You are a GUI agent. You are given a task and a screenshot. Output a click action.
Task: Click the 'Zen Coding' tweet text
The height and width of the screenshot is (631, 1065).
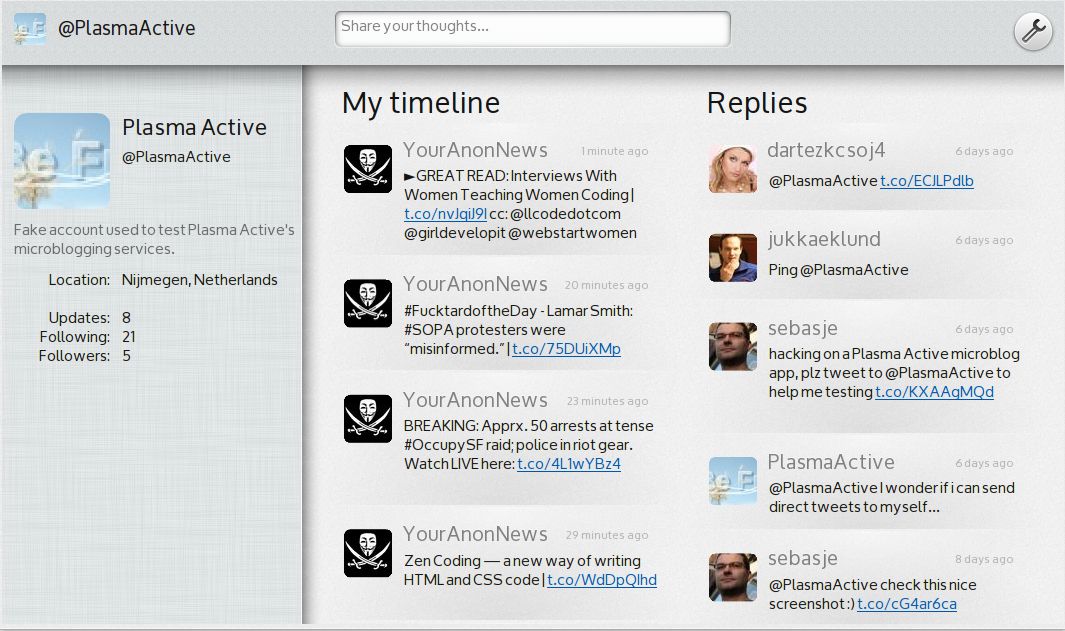pyautogui.click(x=530, y=571)
